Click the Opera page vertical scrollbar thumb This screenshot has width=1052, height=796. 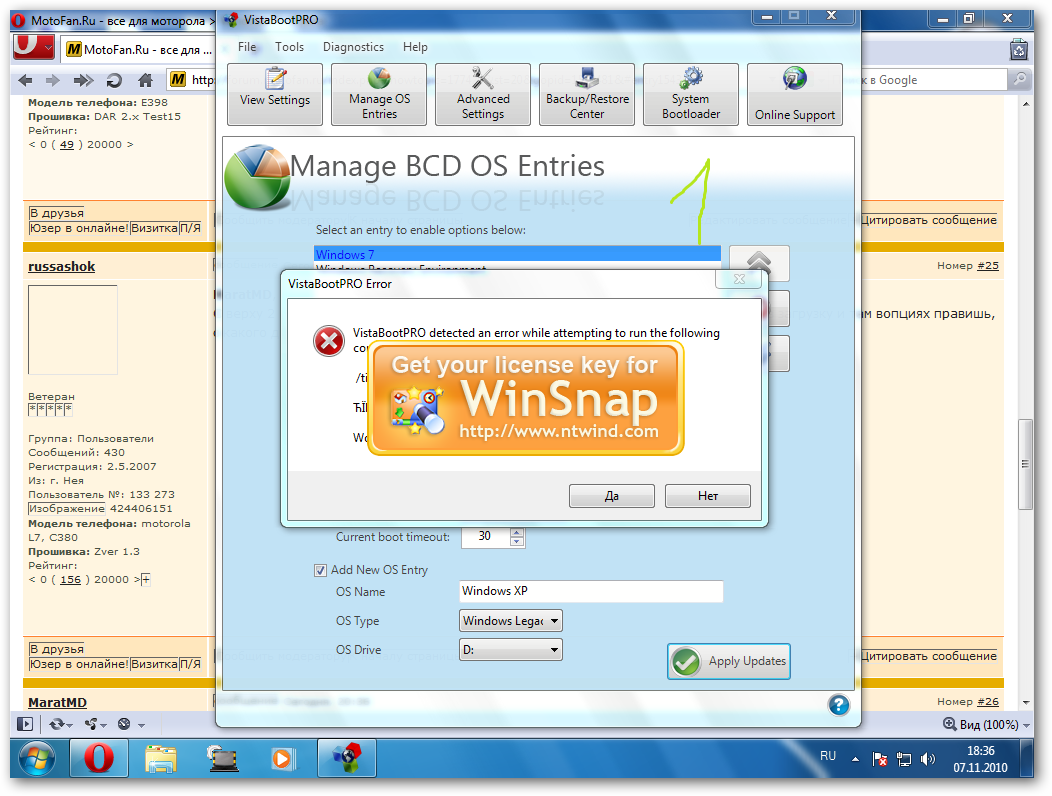pos(1025,464)
